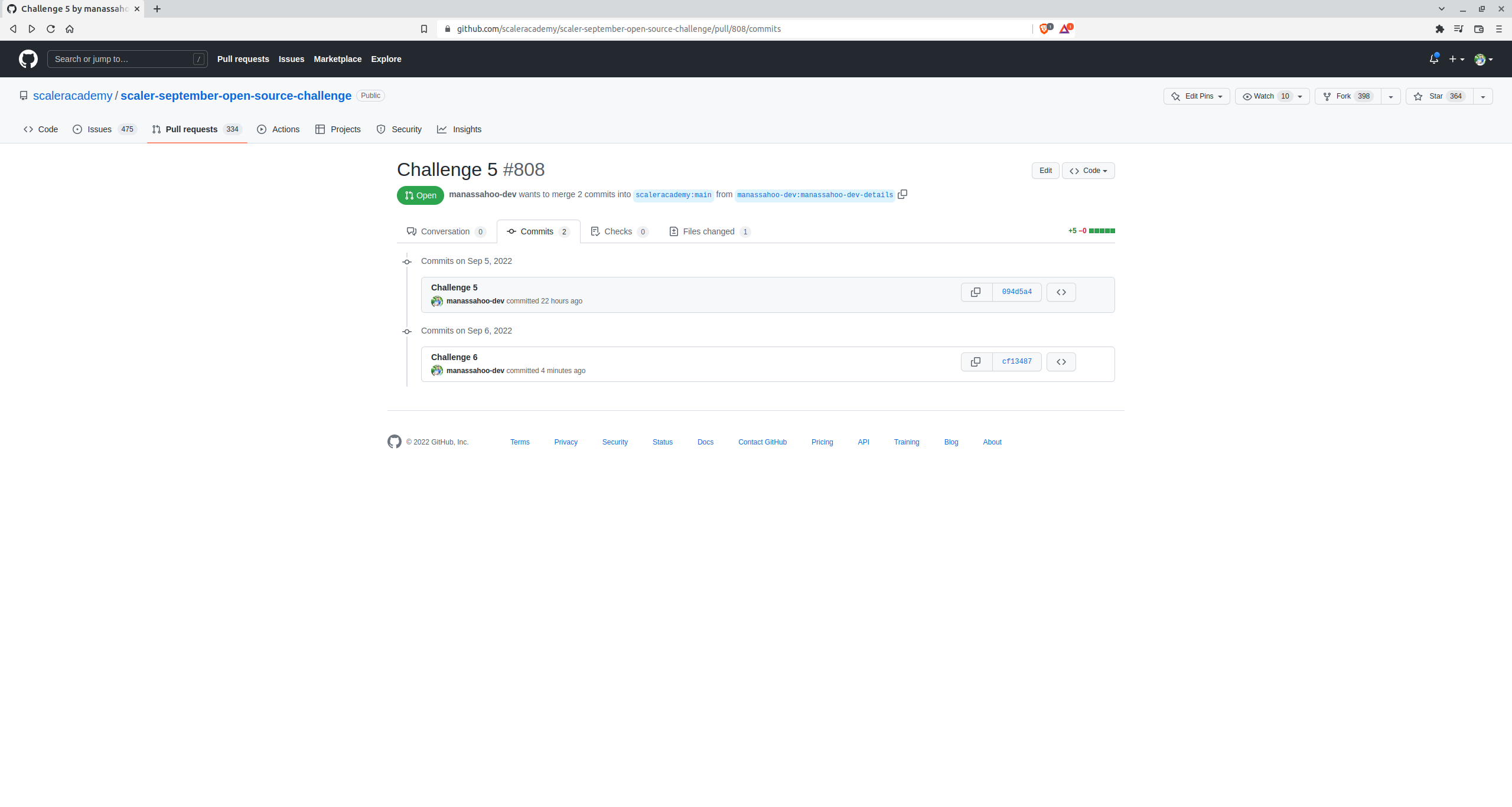Browse repository at commit Challenge 6
1512x807 pixels.
click(1061, 361)
